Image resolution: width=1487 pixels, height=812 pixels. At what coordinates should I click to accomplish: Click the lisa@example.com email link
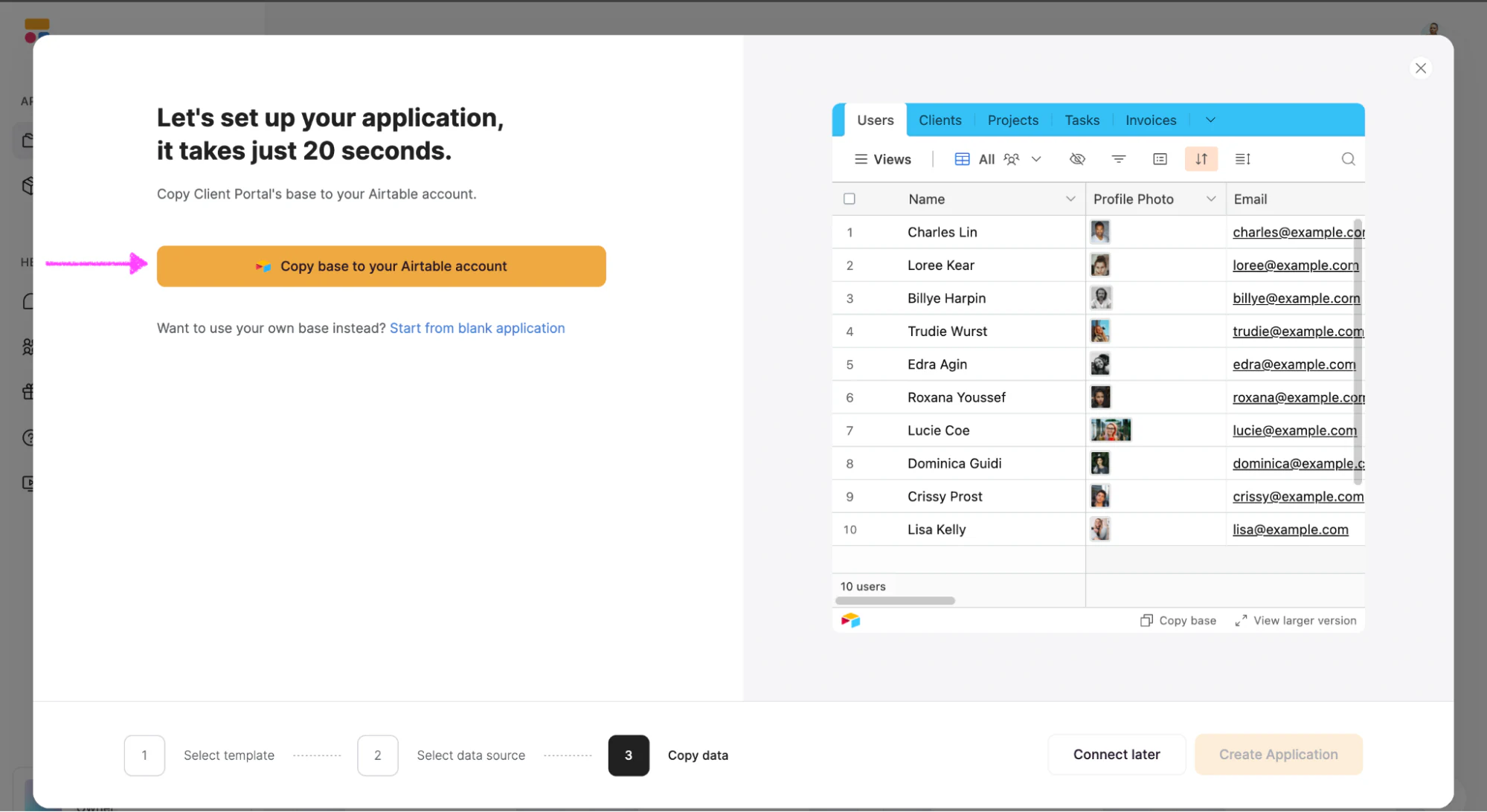click(x=1290, y=529)
